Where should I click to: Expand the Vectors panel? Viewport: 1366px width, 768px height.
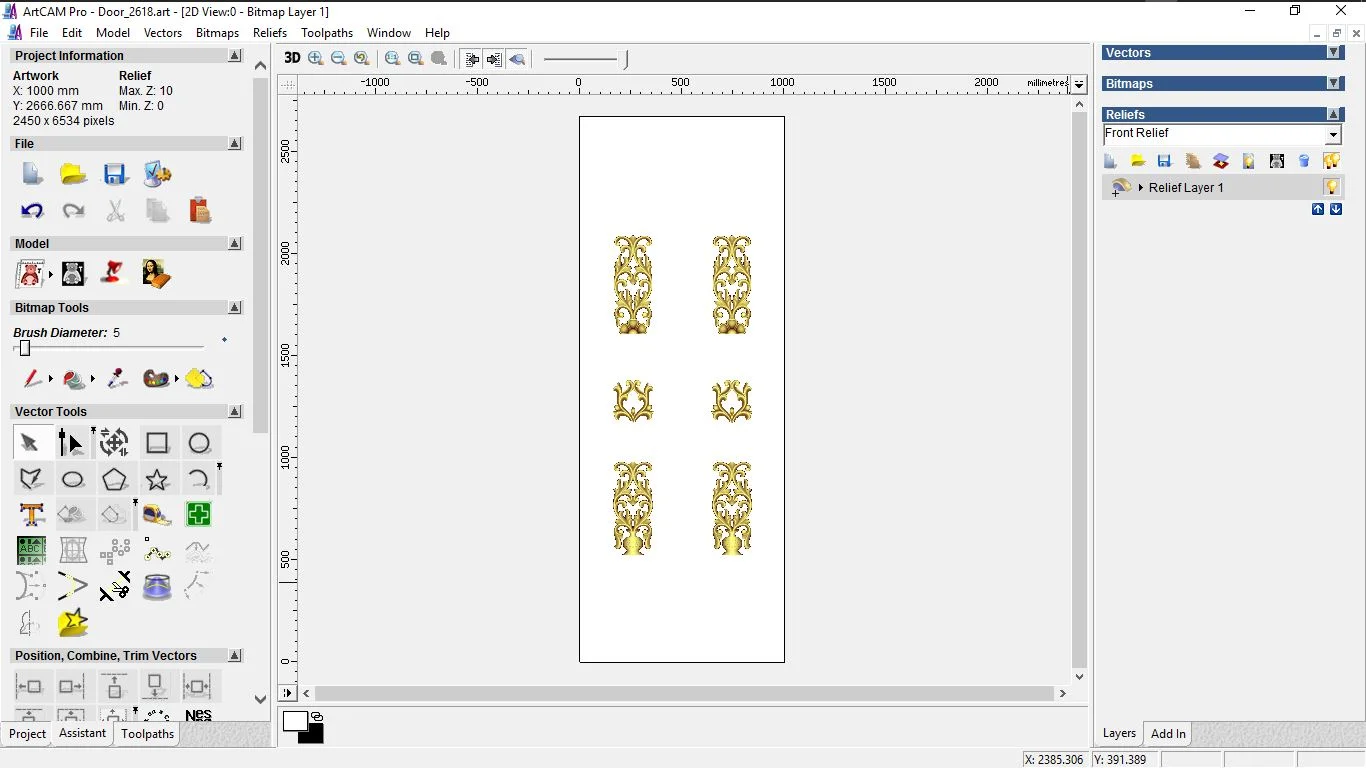[x=1333, y=53]
